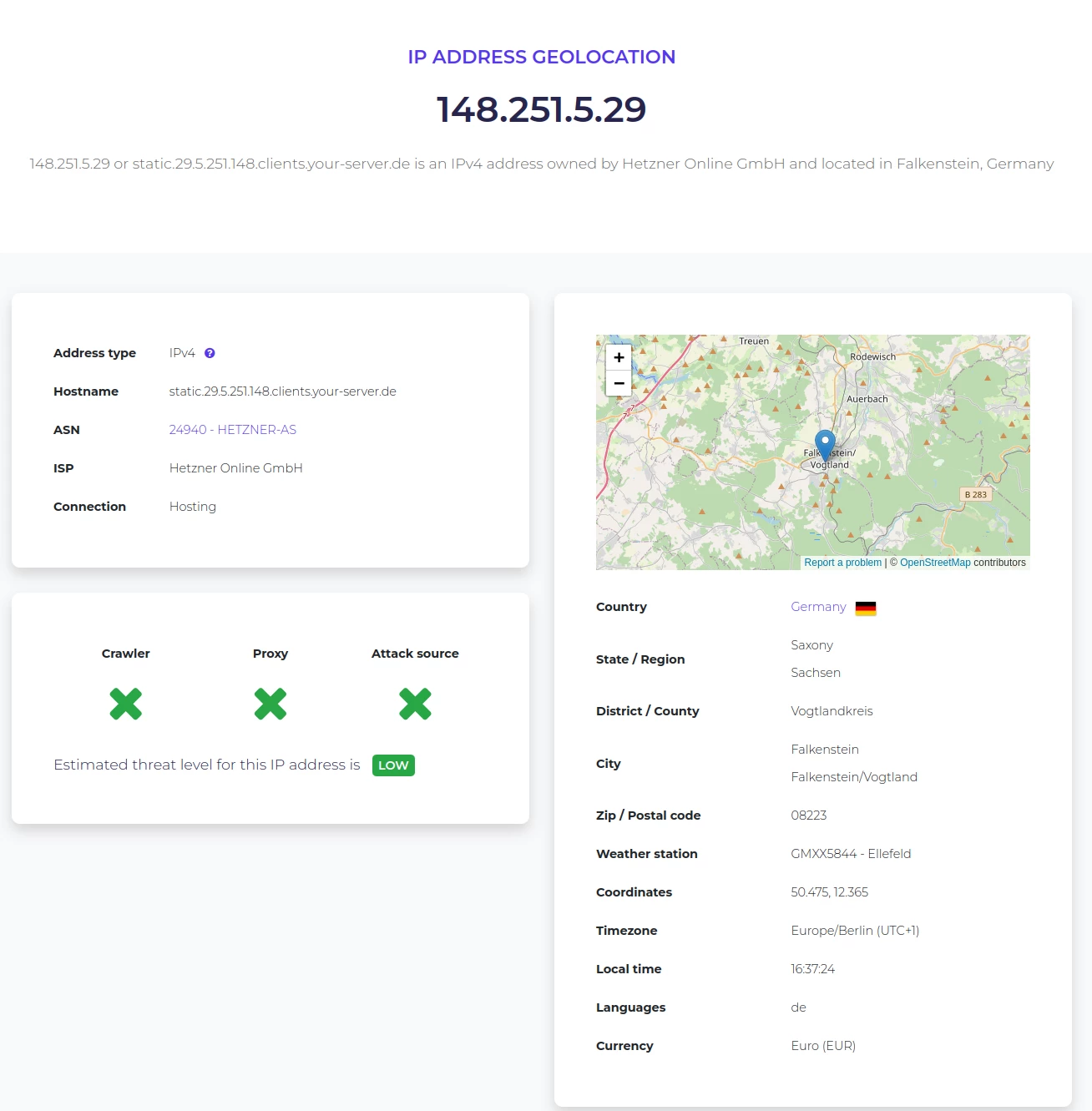This screenshot has width=1092, height=1111.
Task: Click the B 283 road label on map
Action: click(975, 494)
